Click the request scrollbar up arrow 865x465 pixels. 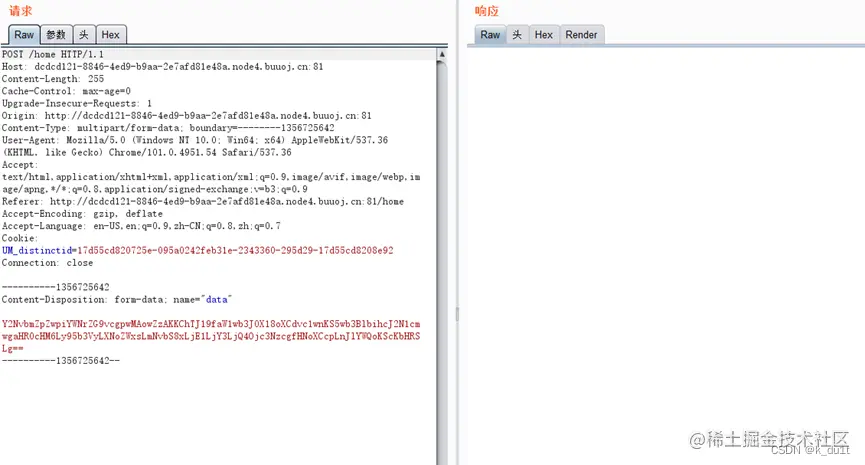(441, 55)
